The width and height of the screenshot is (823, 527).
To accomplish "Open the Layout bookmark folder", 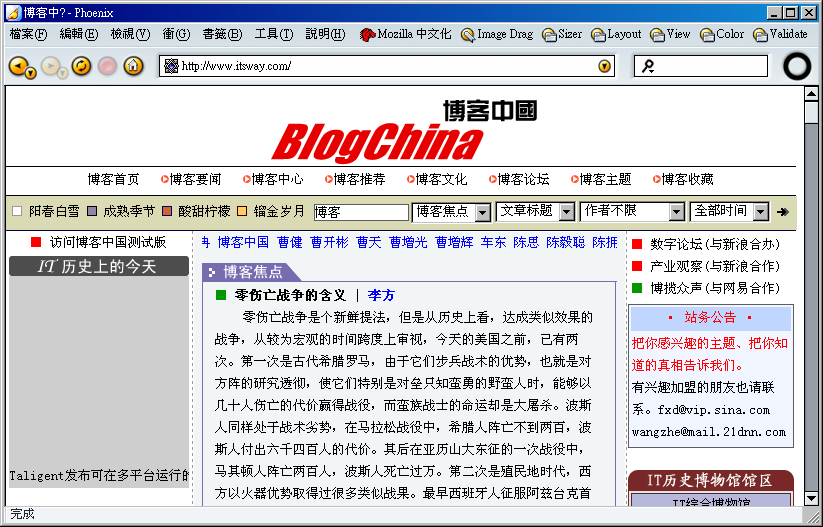I will tap(616, 35).
